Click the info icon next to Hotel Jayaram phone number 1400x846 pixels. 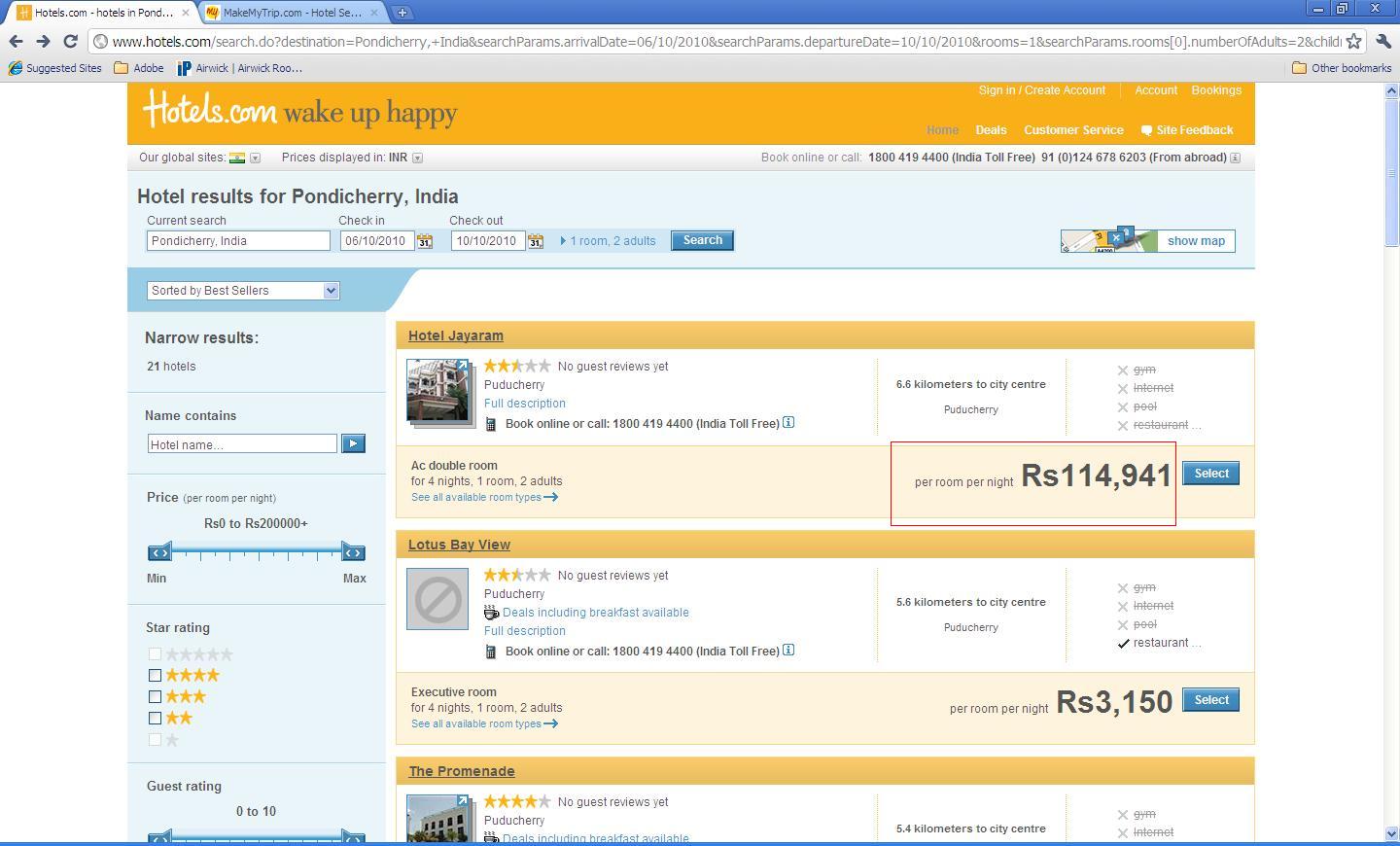click(x=788, y=422)
